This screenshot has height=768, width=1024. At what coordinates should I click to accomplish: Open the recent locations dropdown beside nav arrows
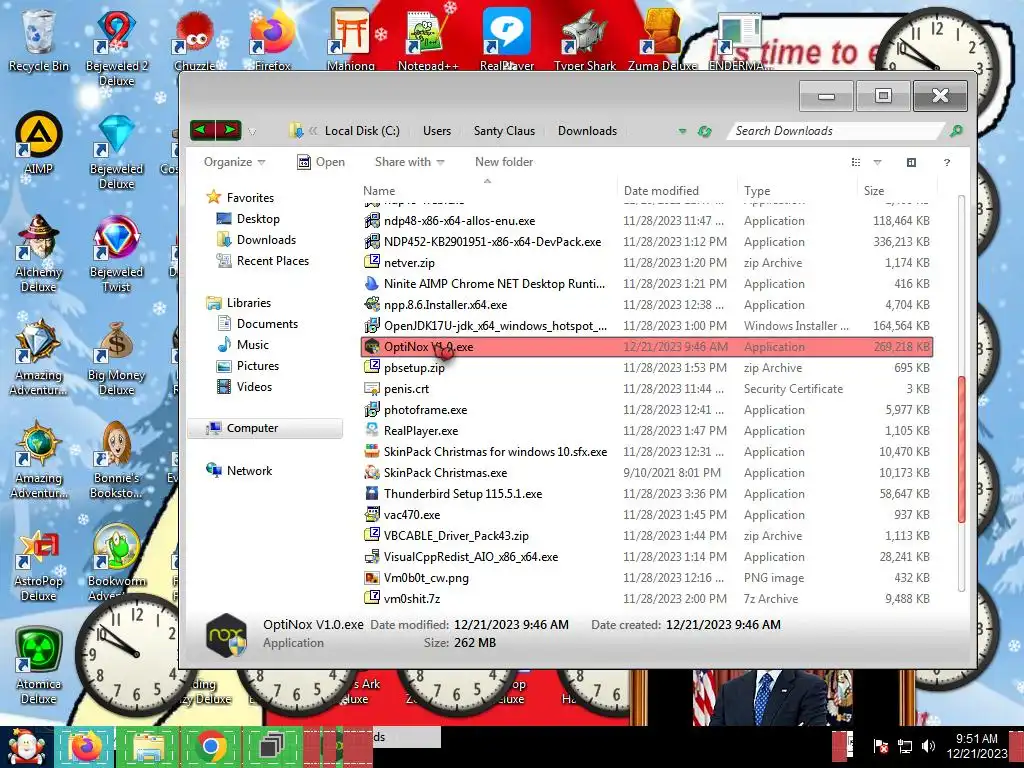(x=252, y=132)
